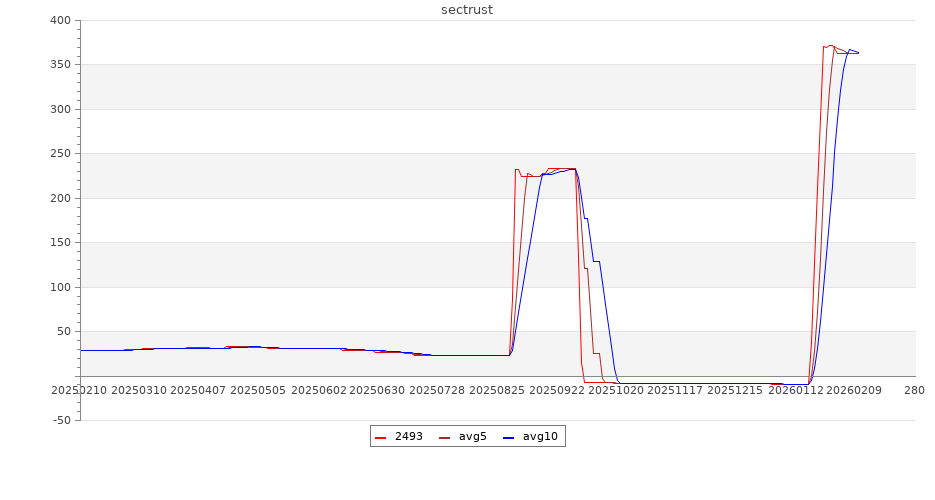Click the 350 y-axis value label
935x500 pixels.
pos(59,65)
